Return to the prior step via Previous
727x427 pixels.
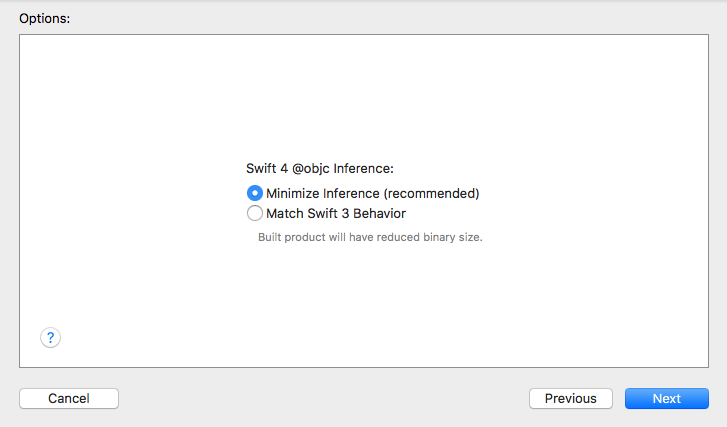(x=571, y=398)
